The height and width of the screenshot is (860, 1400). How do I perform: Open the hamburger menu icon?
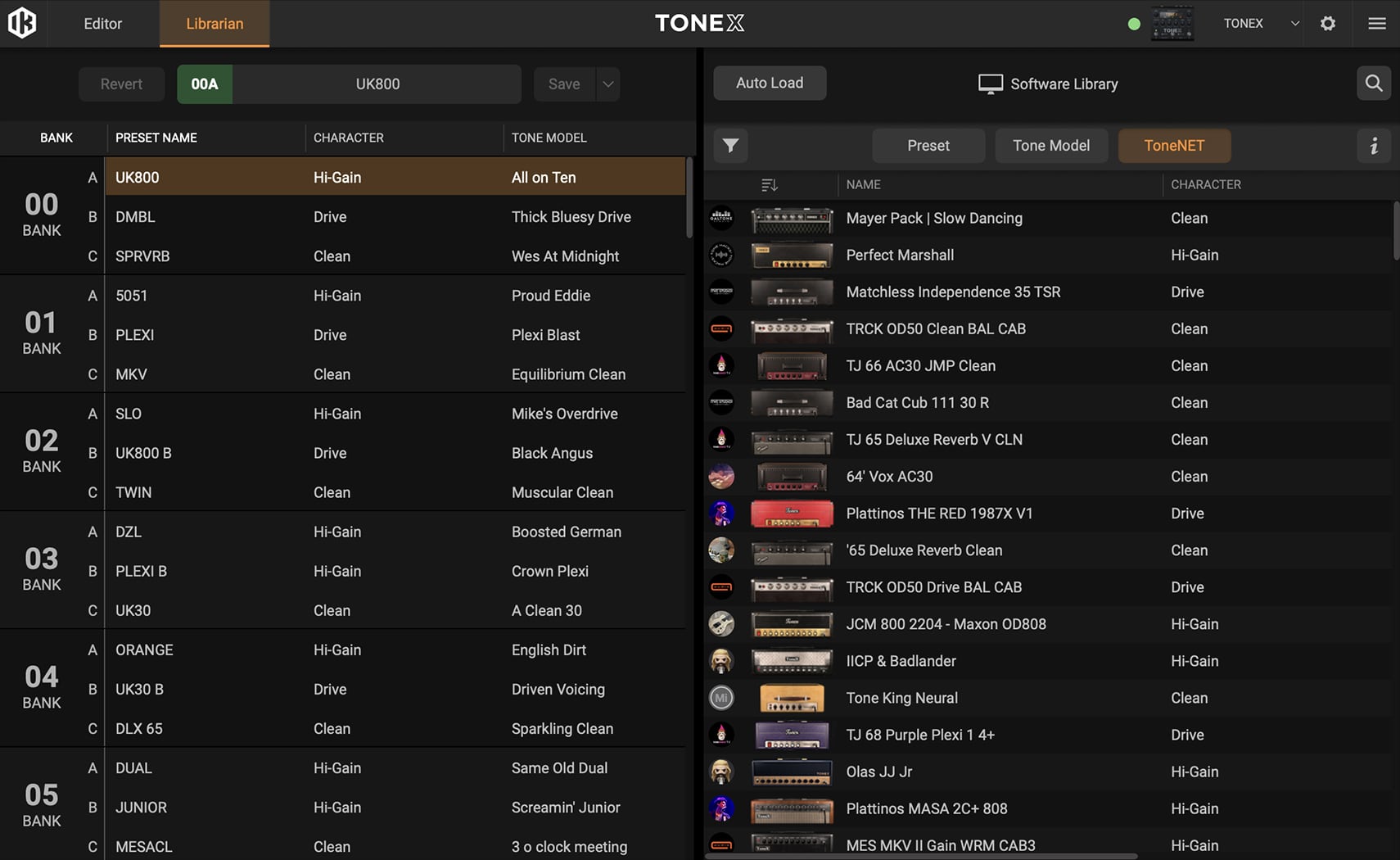point(1377,24)
